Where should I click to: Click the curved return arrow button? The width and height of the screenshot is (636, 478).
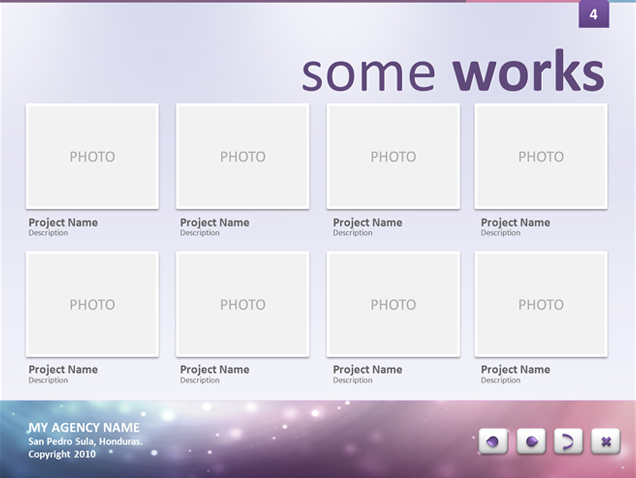pos(568,441)
